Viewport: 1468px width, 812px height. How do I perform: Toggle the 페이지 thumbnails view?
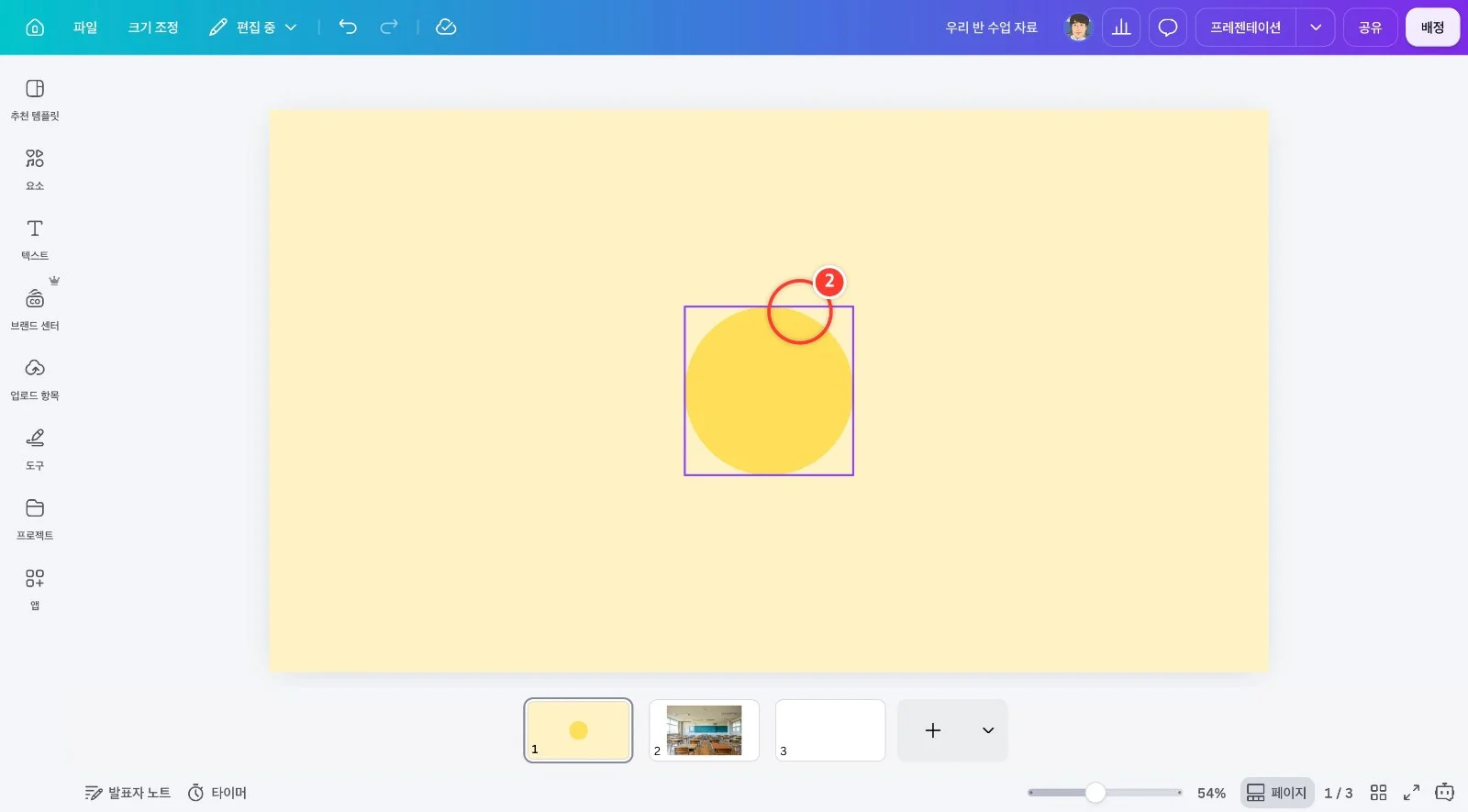pyautogui.click(x=1277, y=793)
